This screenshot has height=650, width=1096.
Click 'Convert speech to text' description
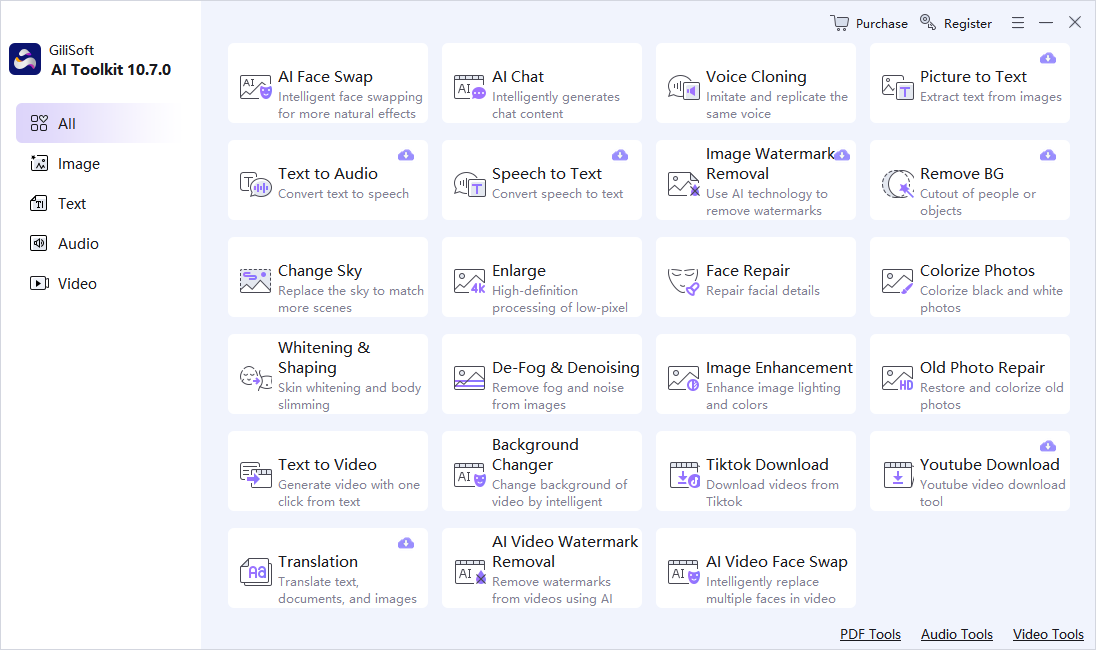click(x=557, y=194)
